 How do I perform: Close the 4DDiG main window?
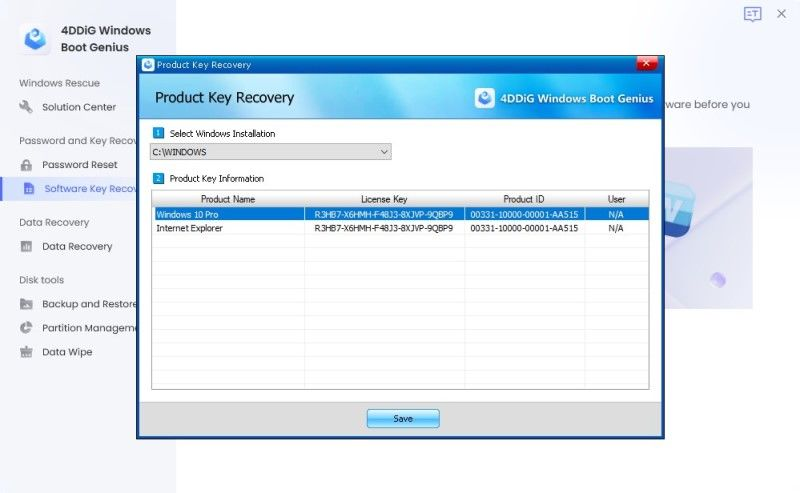(781, 14)
